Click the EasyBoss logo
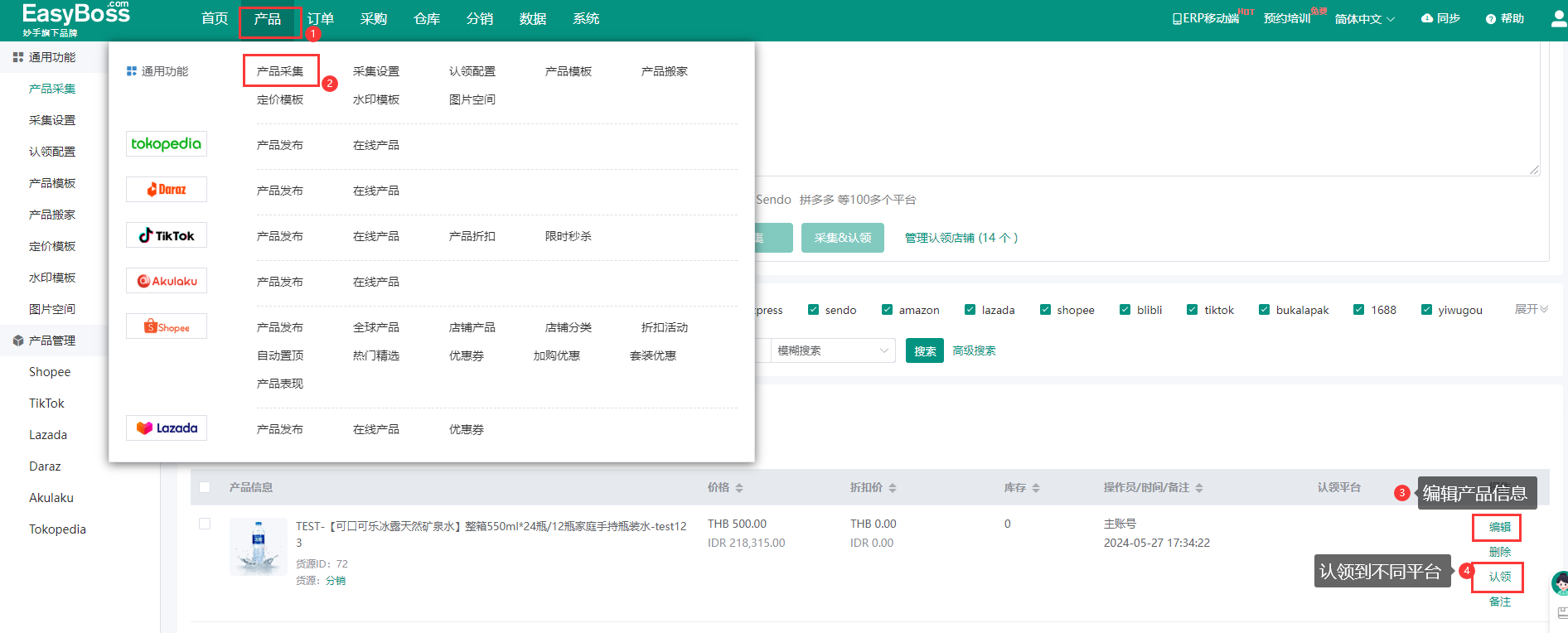 point(75,18)
